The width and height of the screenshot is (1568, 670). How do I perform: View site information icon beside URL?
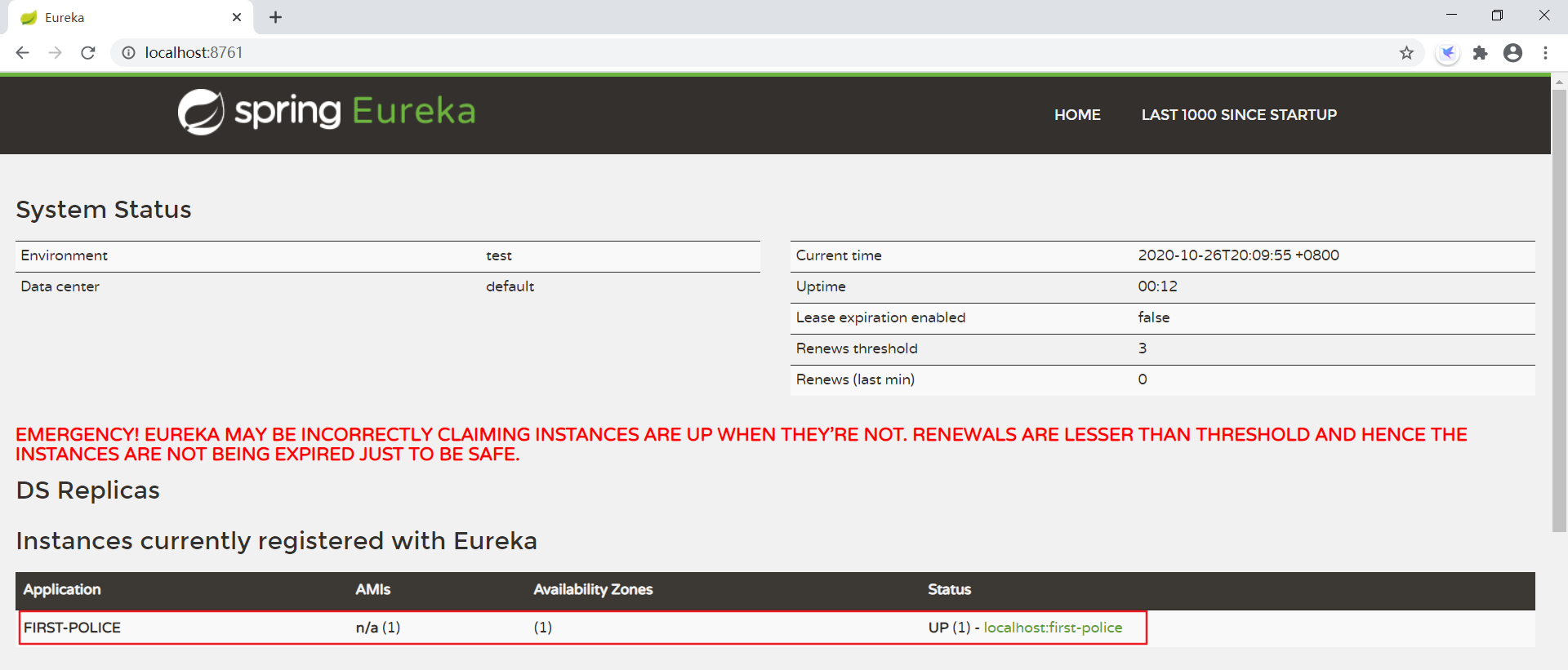[128, 53]
